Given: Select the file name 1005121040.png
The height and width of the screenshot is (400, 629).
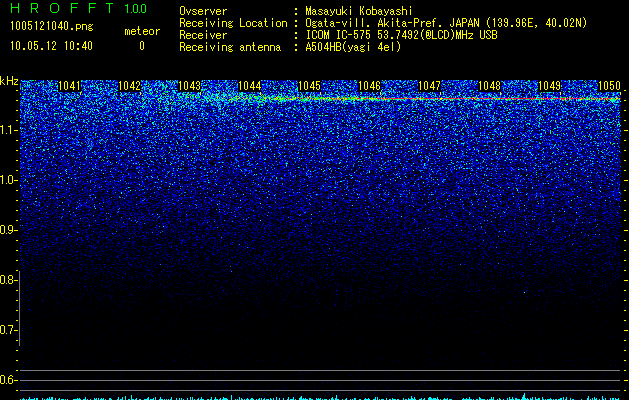Looking at the screenshot, I should pyautogui.click(x=52, y=26).
